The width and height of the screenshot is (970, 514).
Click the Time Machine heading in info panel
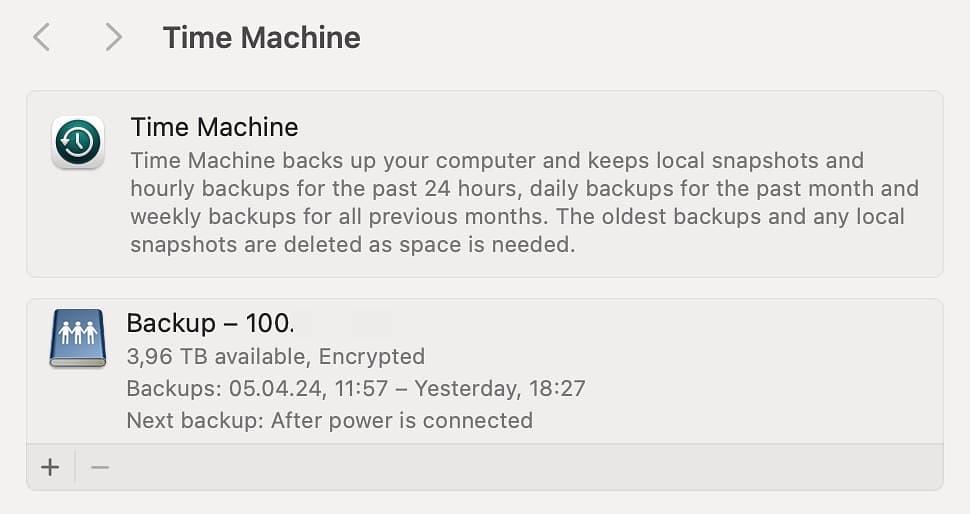pos(214,127)
